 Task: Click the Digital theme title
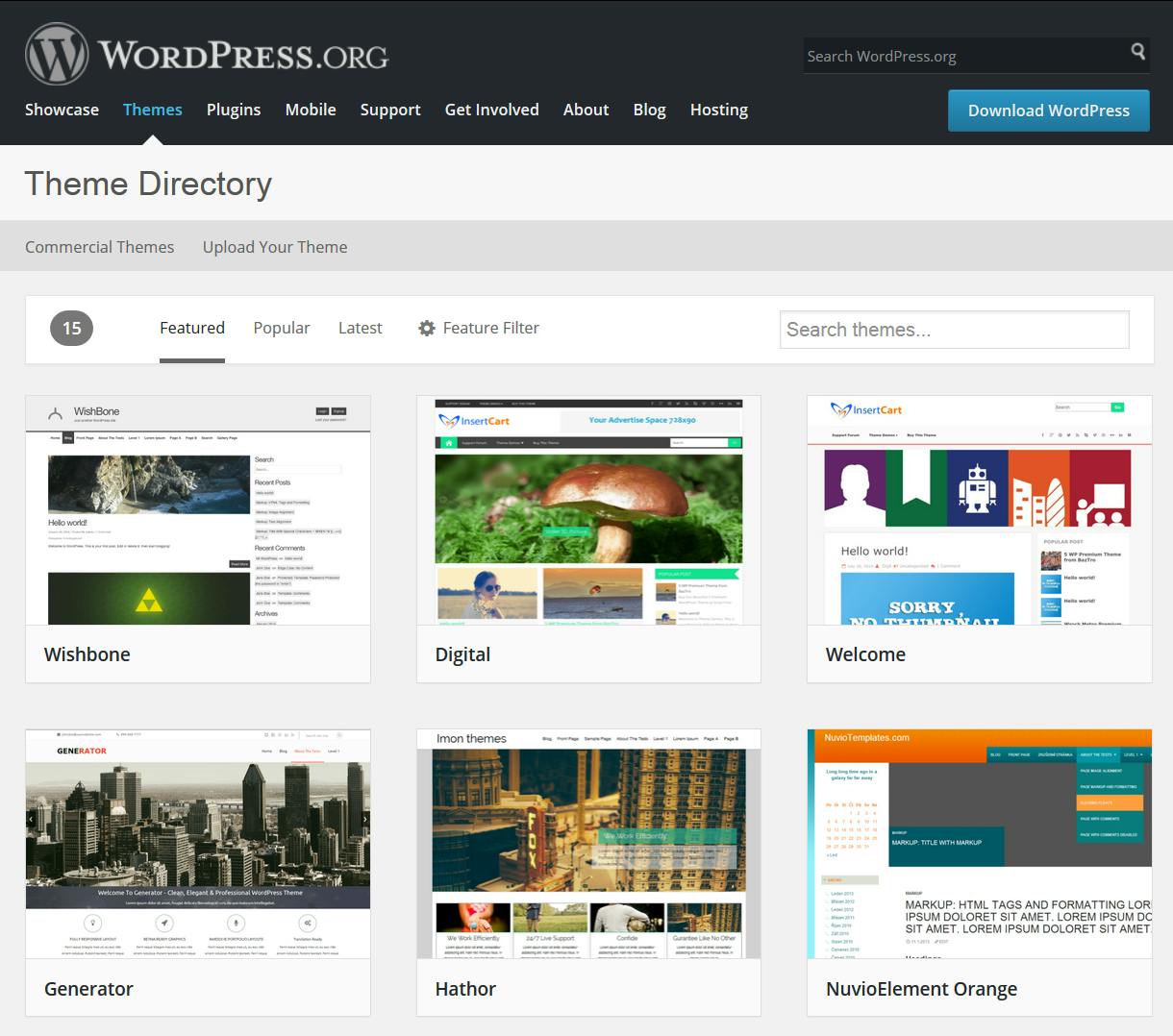(x=462, y=654)
